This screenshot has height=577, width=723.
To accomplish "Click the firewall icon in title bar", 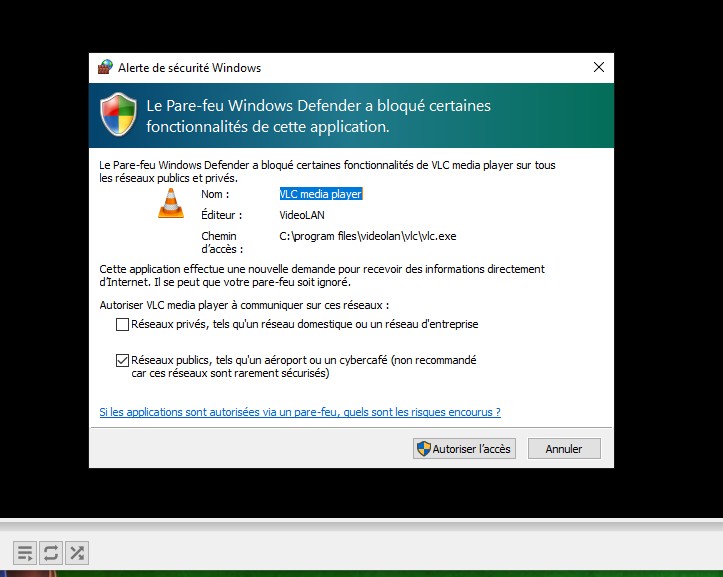I will [x=105, y=67].
